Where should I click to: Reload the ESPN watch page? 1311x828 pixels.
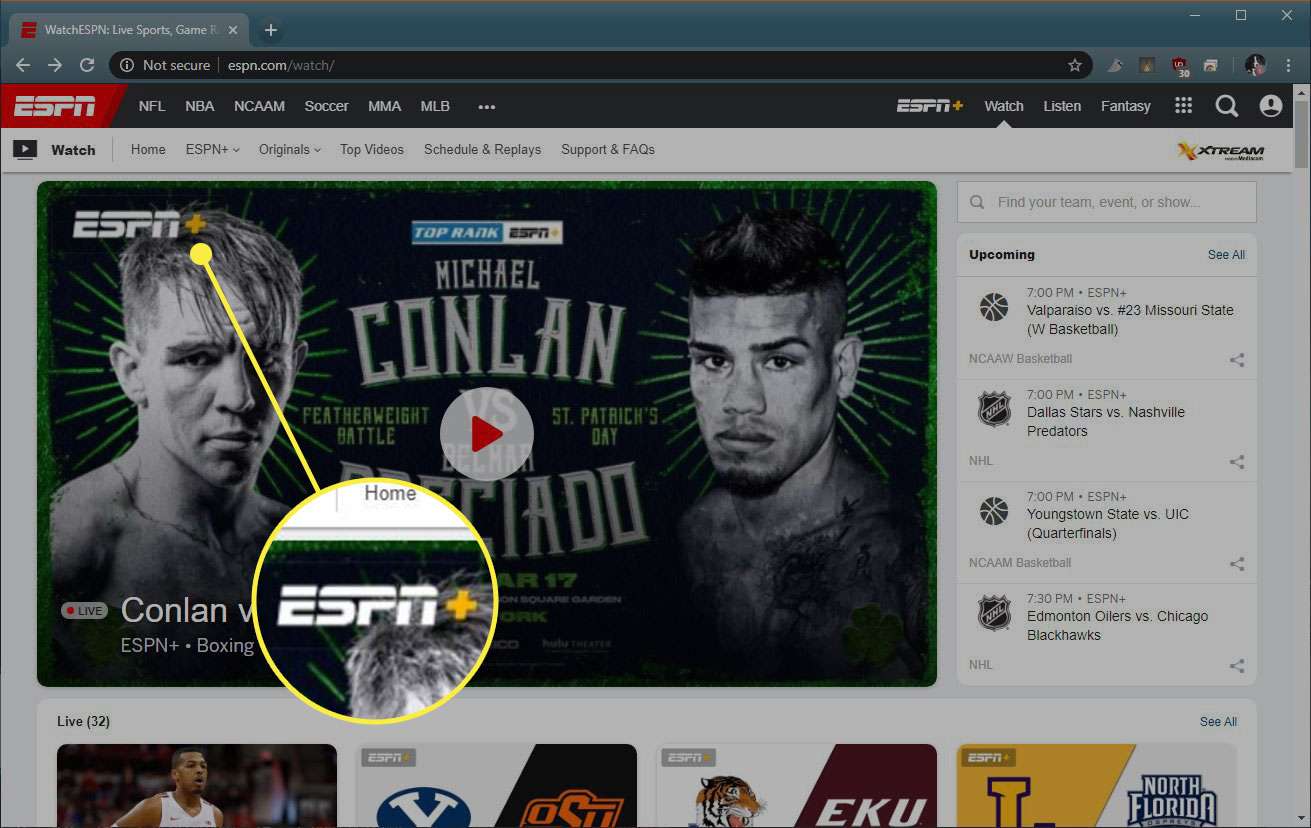[87, 65]
